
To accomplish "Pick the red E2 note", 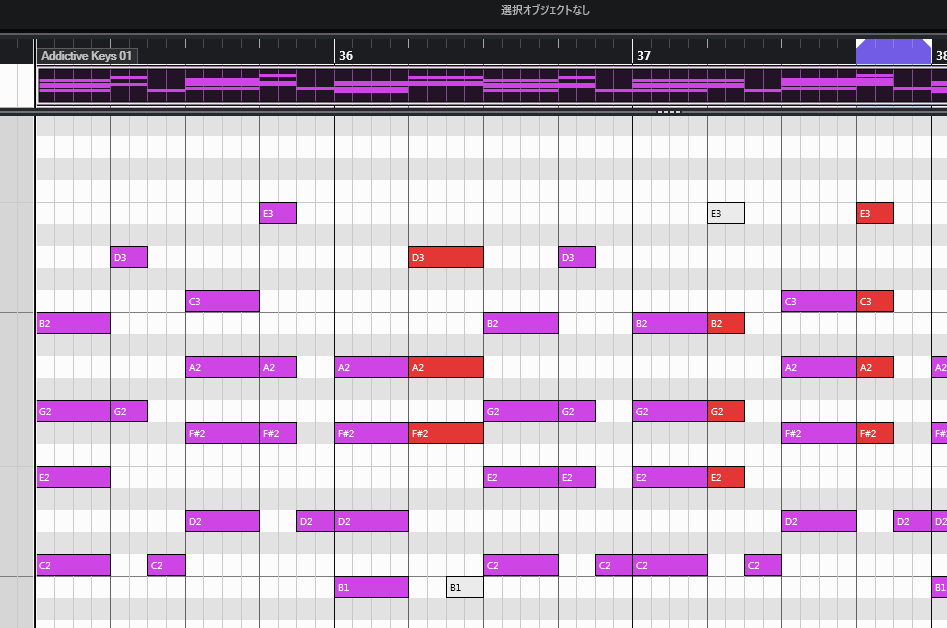I will [726, 477].
